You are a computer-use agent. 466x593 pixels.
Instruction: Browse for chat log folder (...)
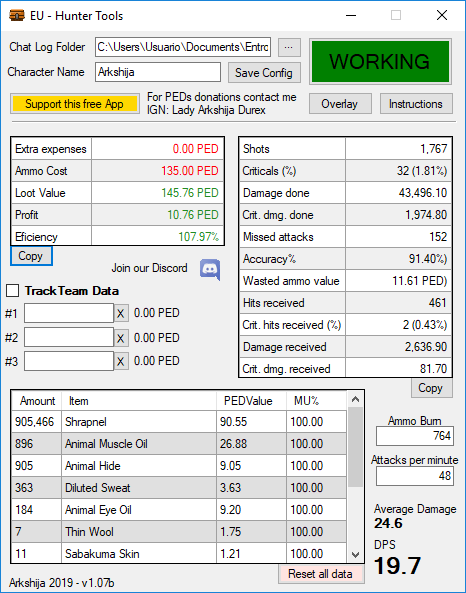[x=289, y=47]
